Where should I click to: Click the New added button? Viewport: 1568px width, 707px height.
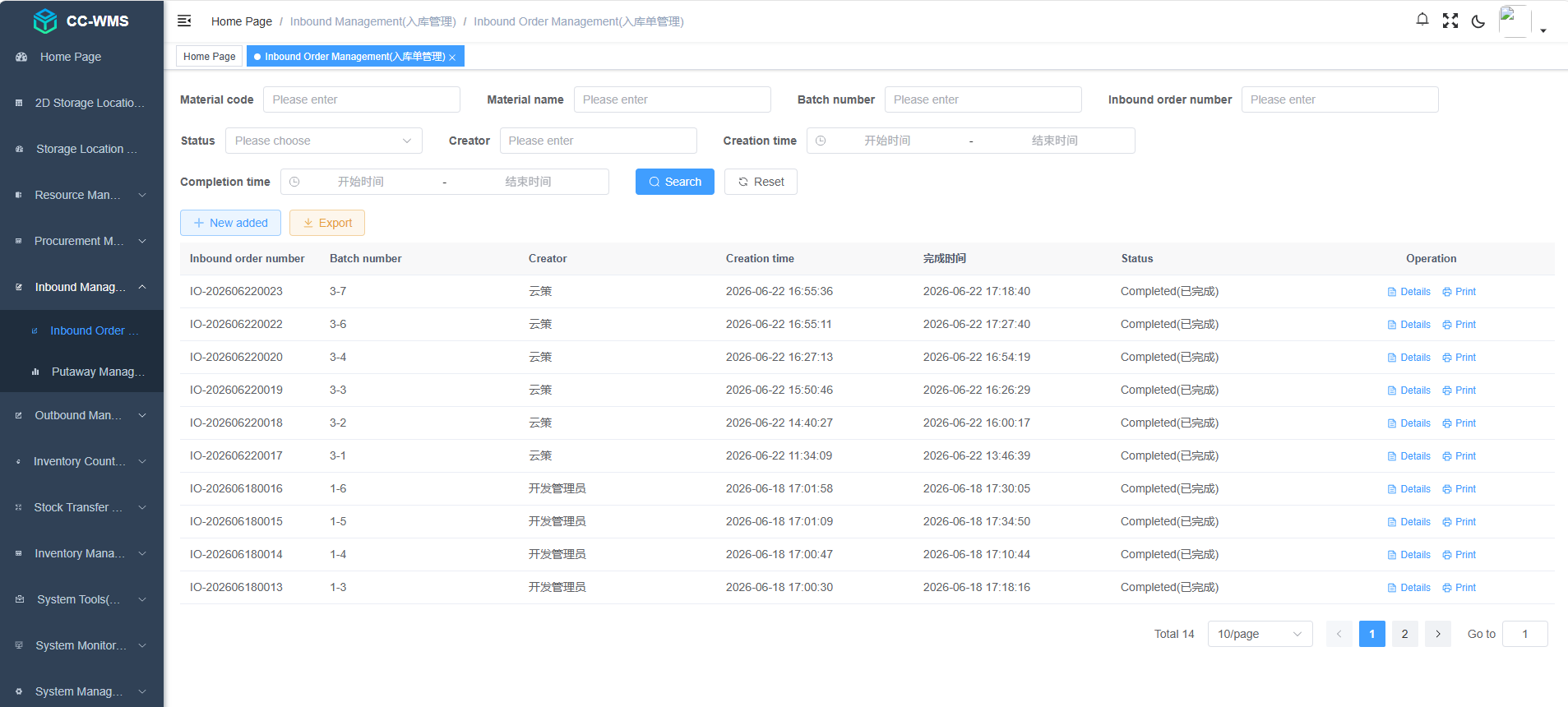[x=230, y=223]
